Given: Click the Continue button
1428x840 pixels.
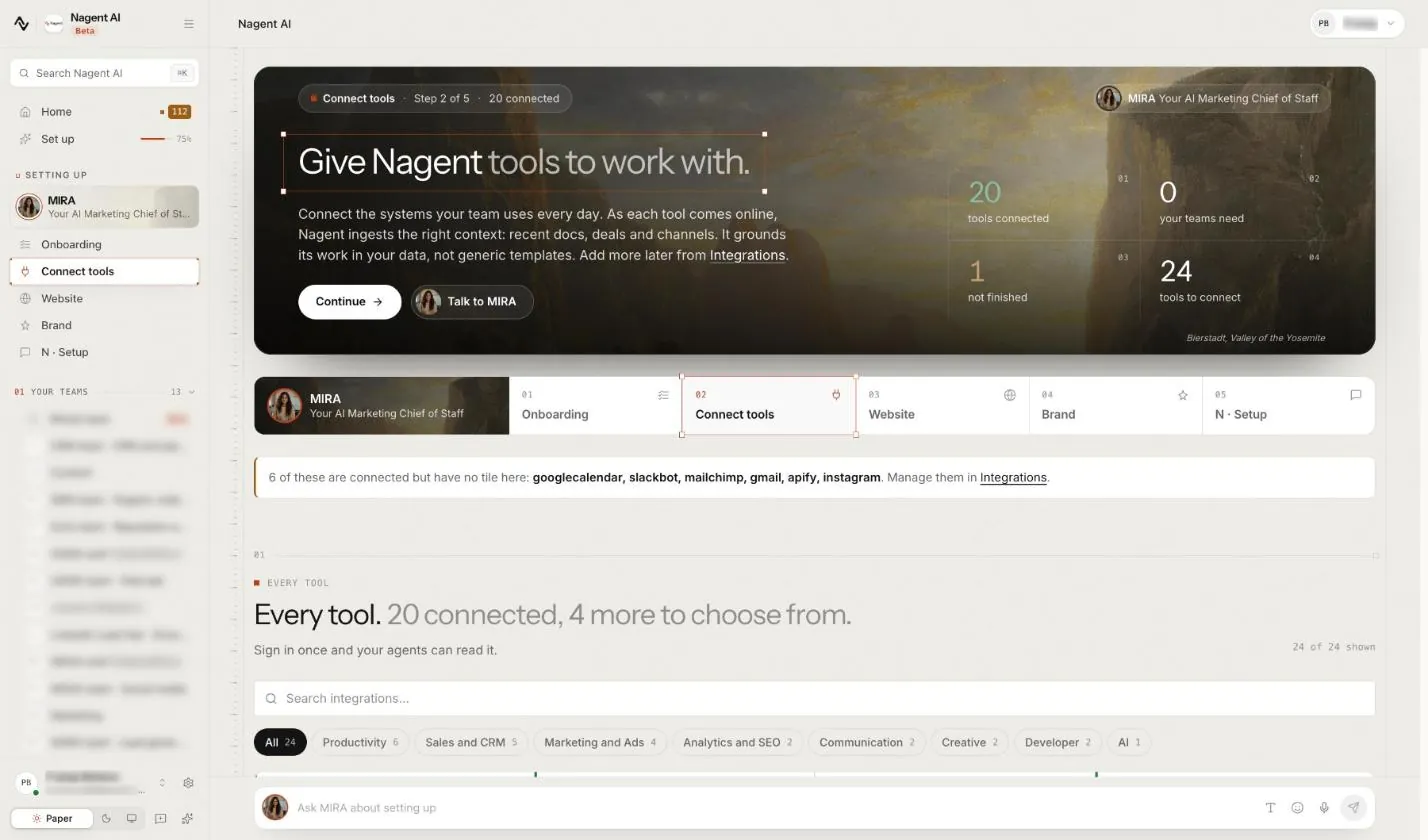Looking at the screenshot, I should tap(349, 302).
